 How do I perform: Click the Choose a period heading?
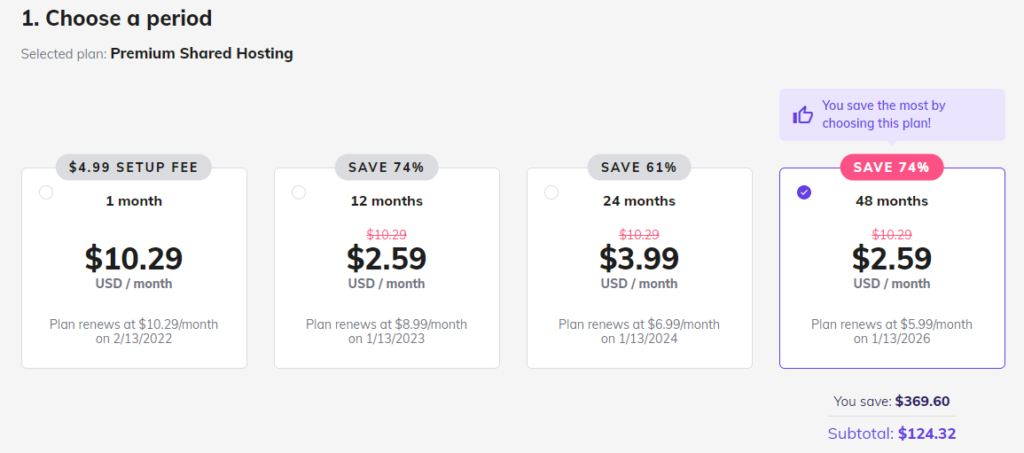coord(116,18)
